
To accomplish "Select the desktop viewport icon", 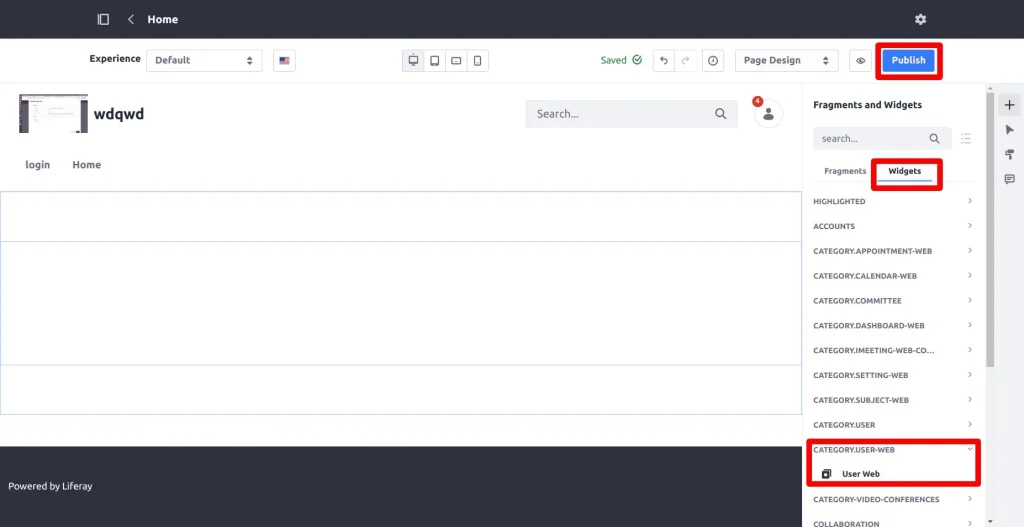I will click(413, 61).
